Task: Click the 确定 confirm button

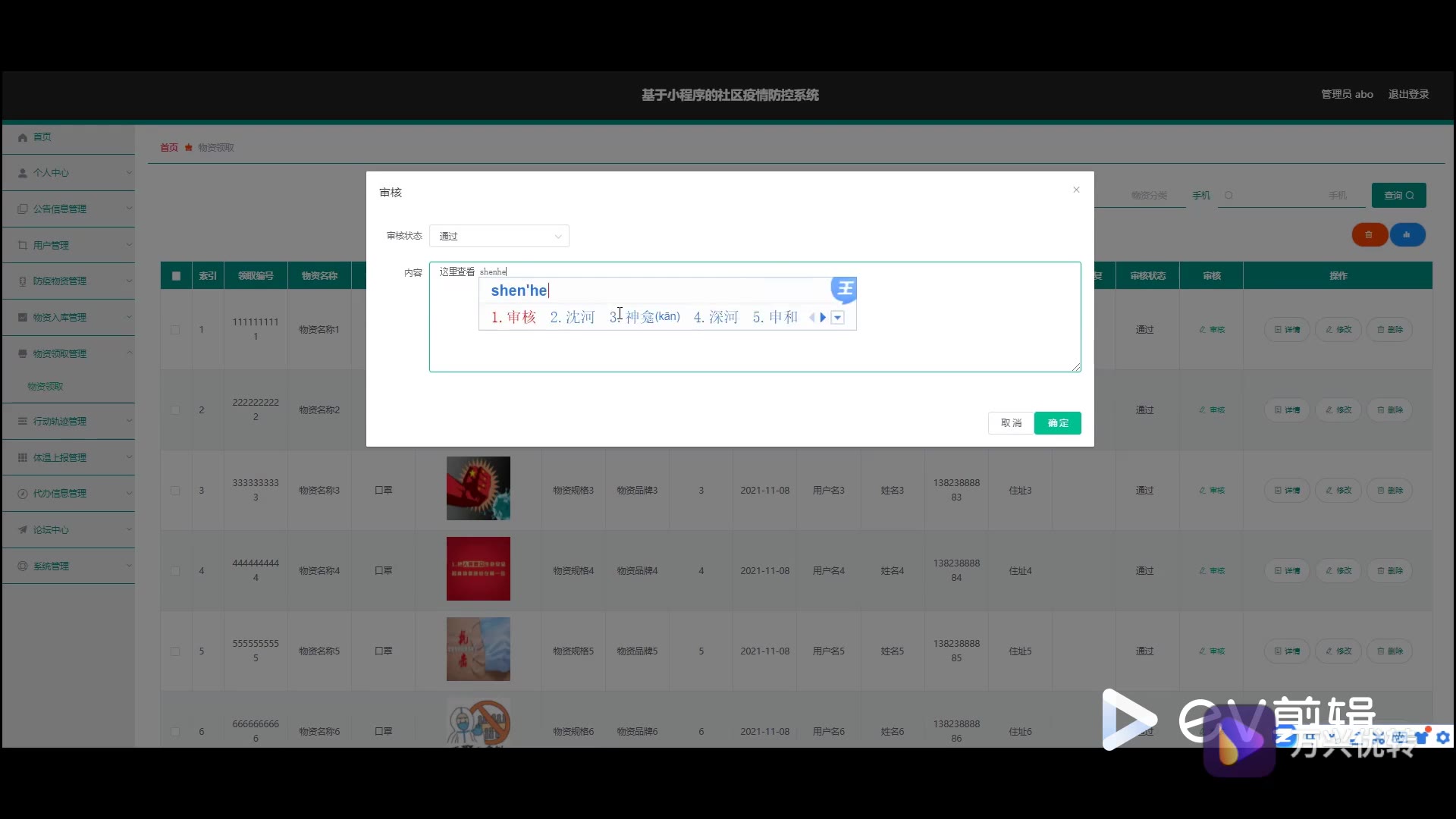Action: pos(1057,423)
